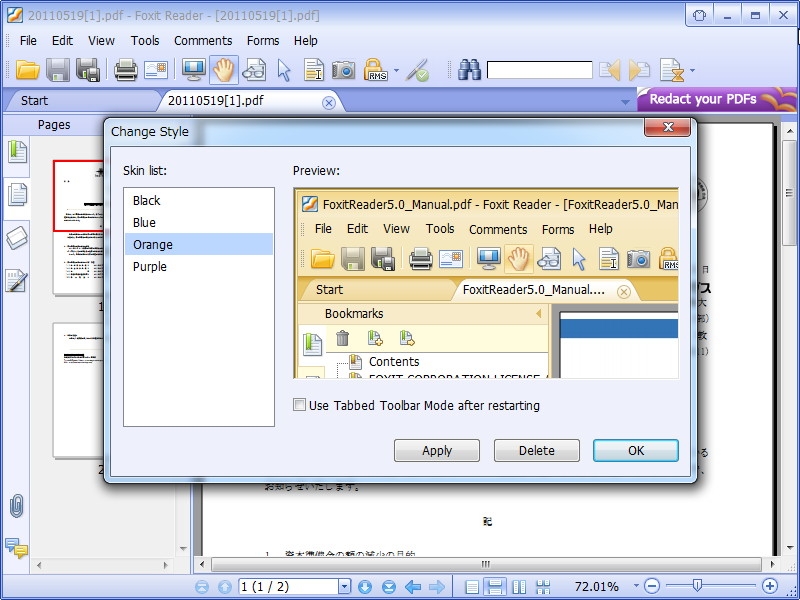Go to the next page icon
Viewport: 800px width, 600px height.
pos(365,587)
